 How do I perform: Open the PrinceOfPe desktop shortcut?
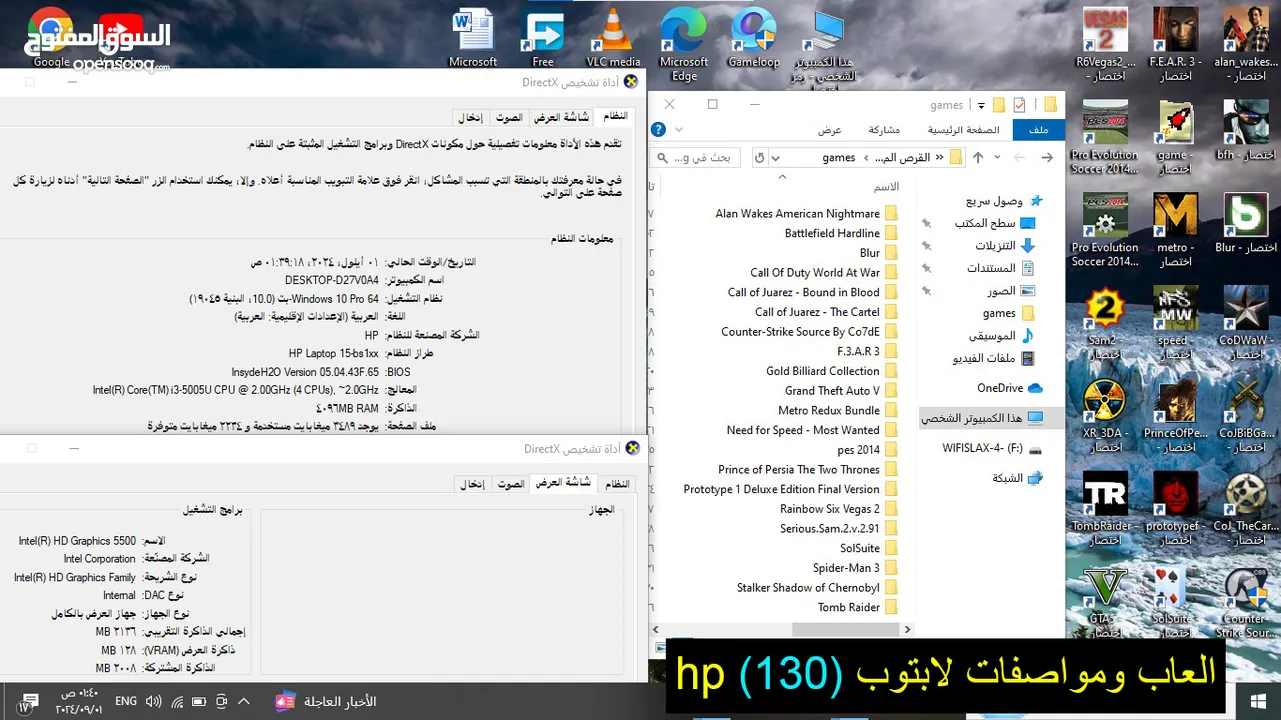pos(1175,416)
